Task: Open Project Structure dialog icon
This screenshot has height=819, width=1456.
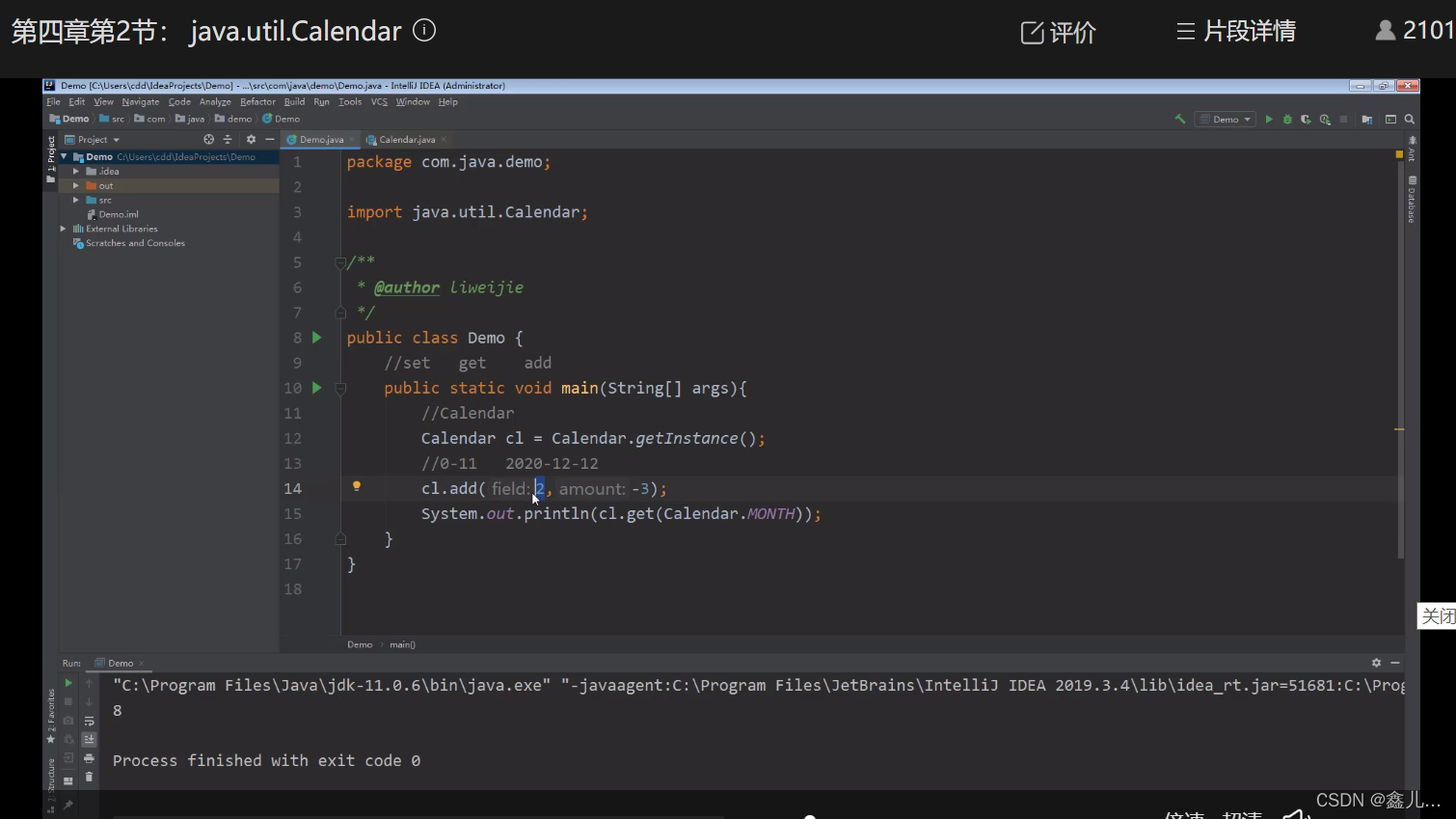Action: tap(1366, 120)
